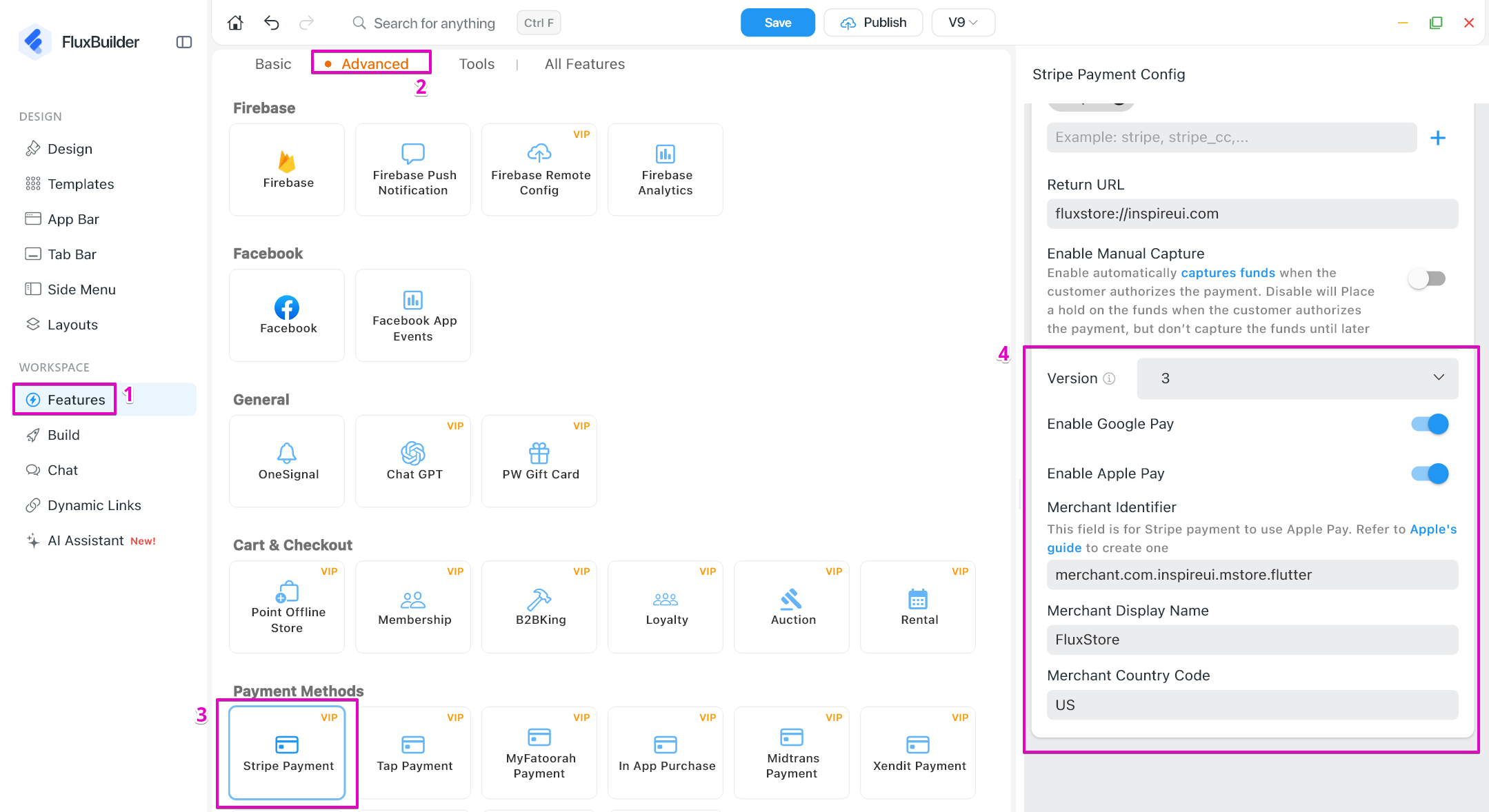Open MyFatoorah Payment card
This screenshot has width=1489, height=812.
(539, 753)
